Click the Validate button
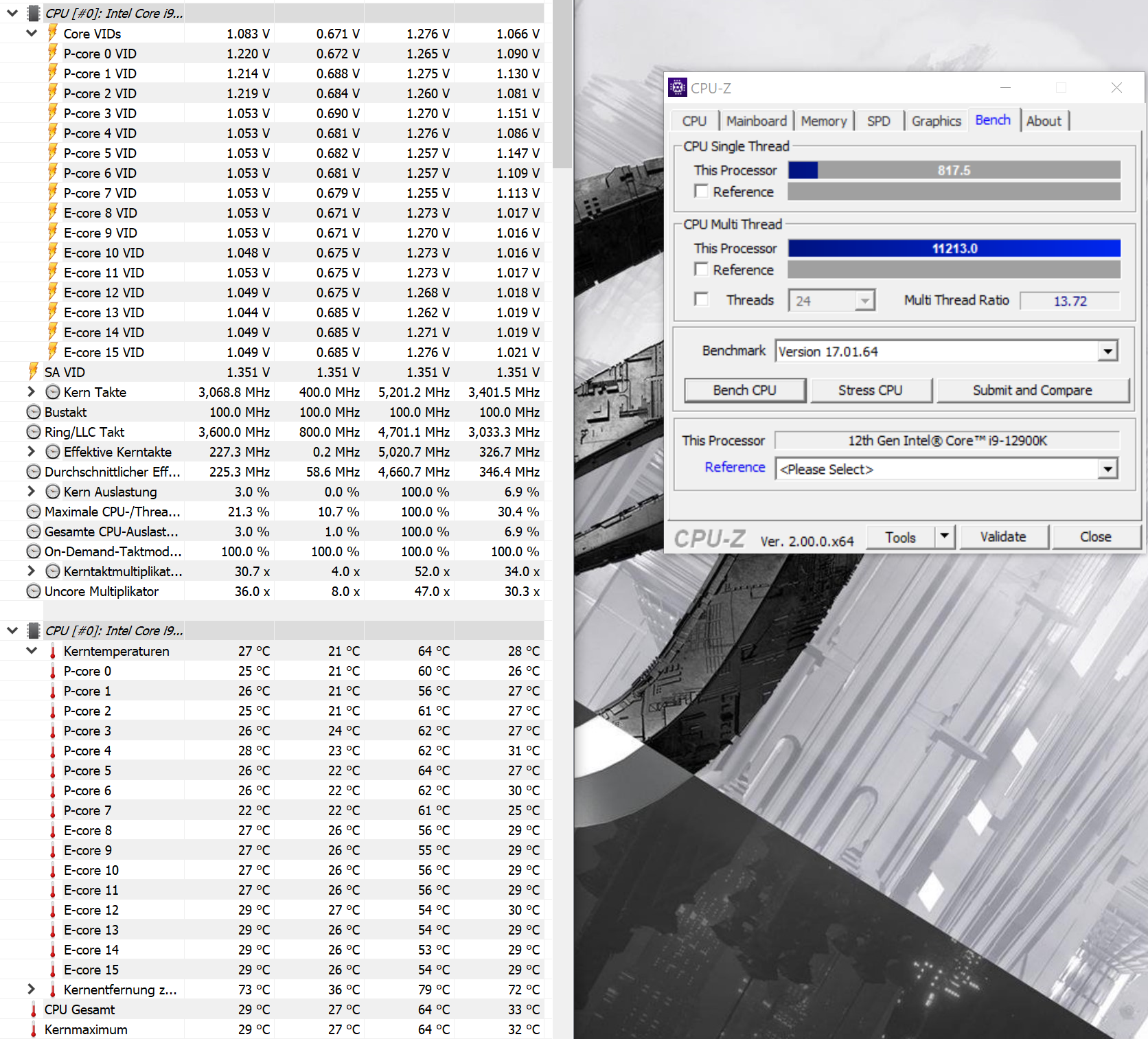Image resolution: width=1148 pixels, height=1039 pixels. point(1003,536)
